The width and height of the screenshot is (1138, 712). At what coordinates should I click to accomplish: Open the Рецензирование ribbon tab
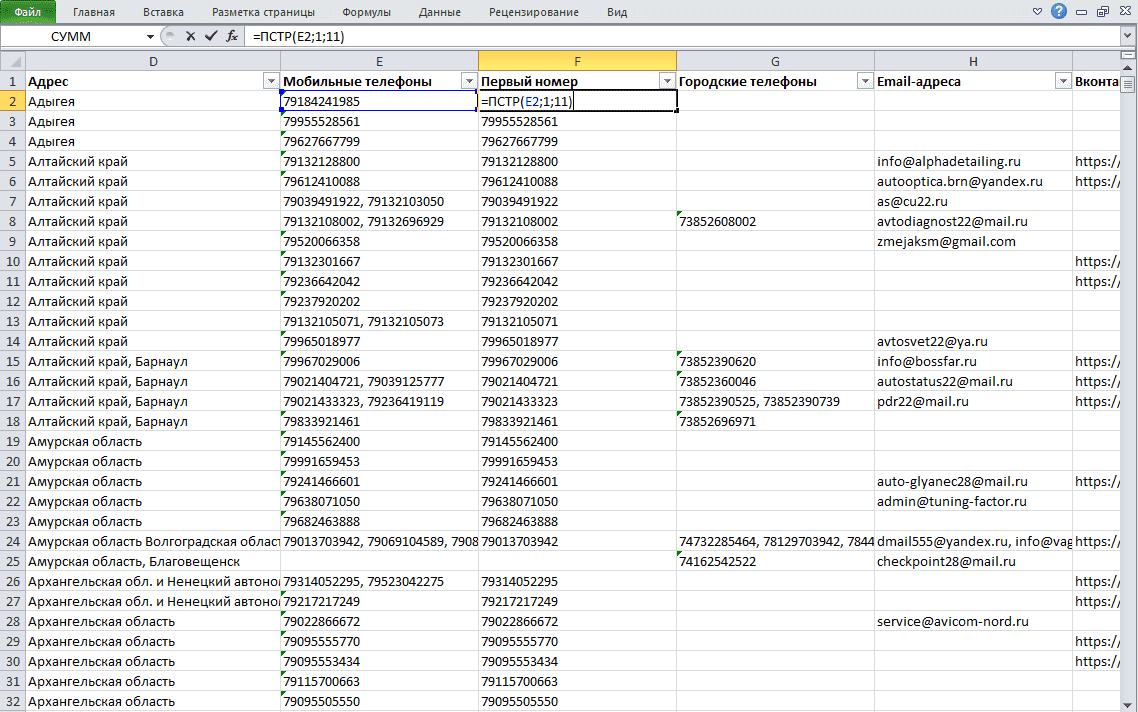pos(534,12)
